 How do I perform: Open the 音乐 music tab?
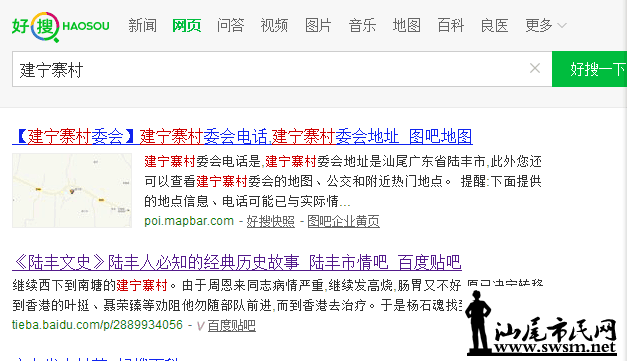click(362, 26)
